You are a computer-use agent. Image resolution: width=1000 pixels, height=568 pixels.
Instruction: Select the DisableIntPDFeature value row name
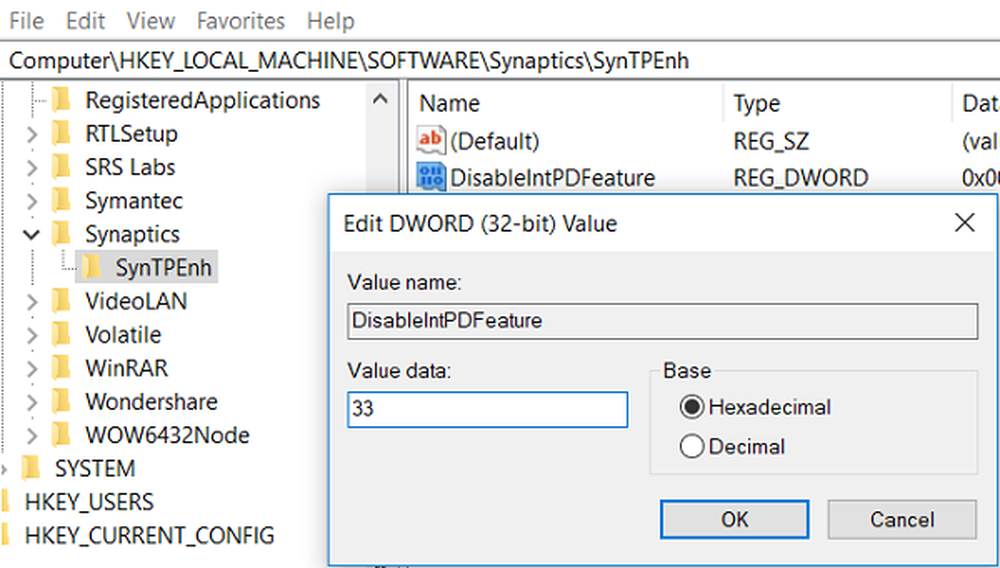point(552,178)
